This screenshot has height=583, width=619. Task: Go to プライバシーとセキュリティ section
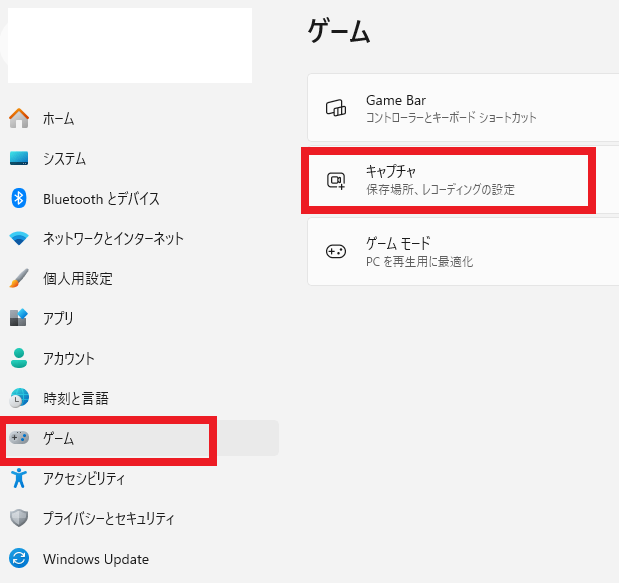coord(109,519)
